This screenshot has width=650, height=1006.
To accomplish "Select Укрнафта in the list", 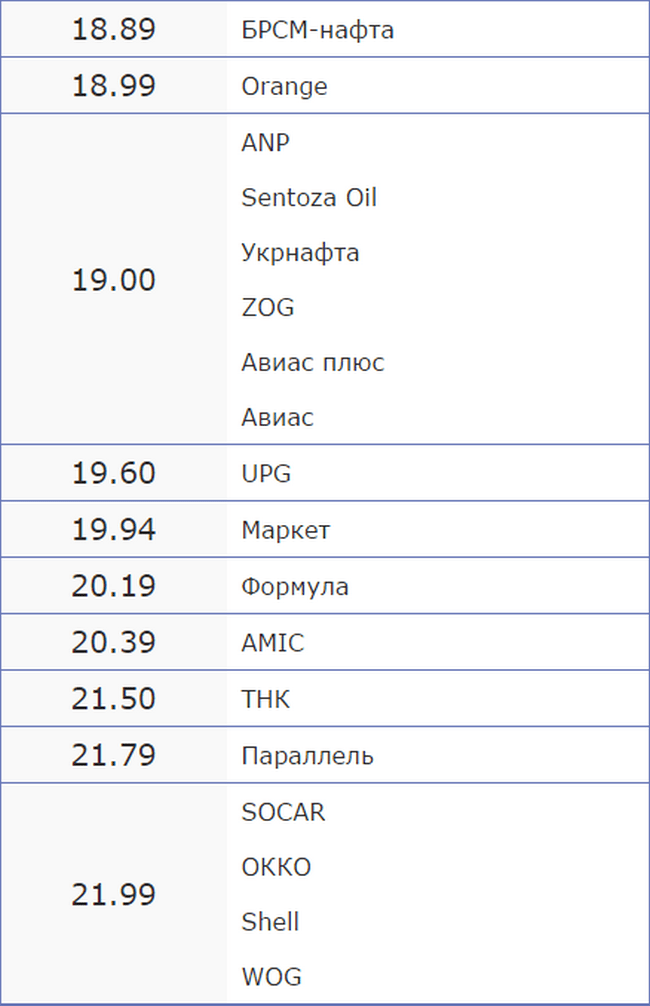I will pyautogui.click(x=300, y=253).
